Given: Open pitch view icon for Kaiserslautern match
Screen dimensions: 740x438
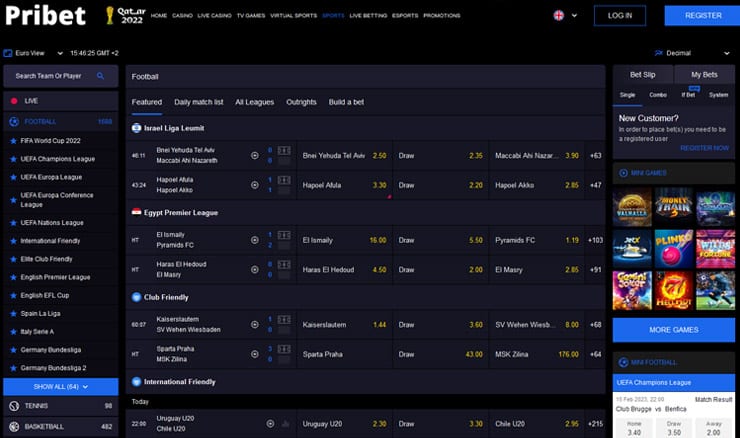Looking at the screenshot, I should tap(284, 320).
